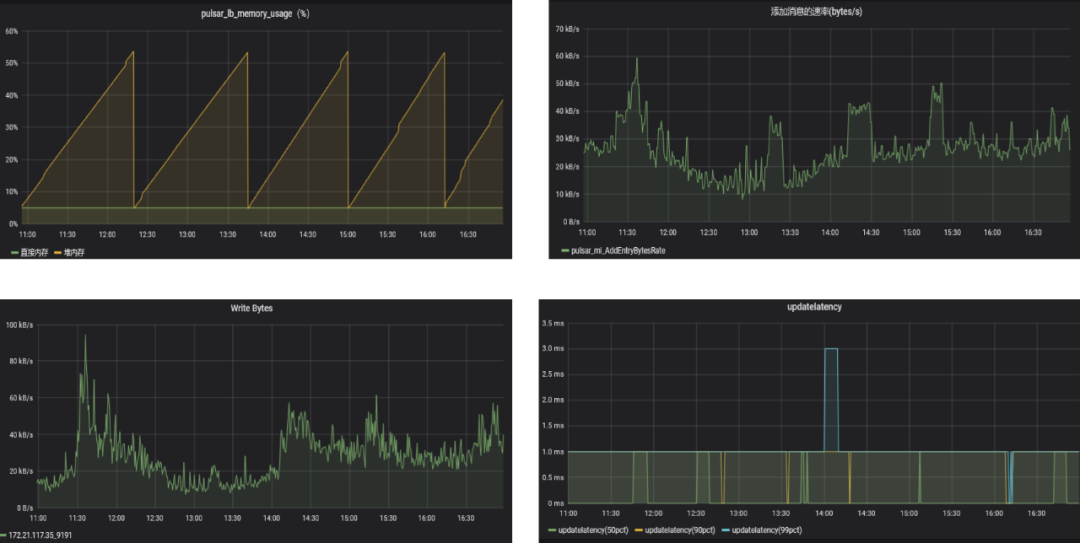Click the green swatch beside pulsar_ml_AddEntryBytesRate
Image resolution: width=1080 pixels, height=543 pixels.
[565, 250]
